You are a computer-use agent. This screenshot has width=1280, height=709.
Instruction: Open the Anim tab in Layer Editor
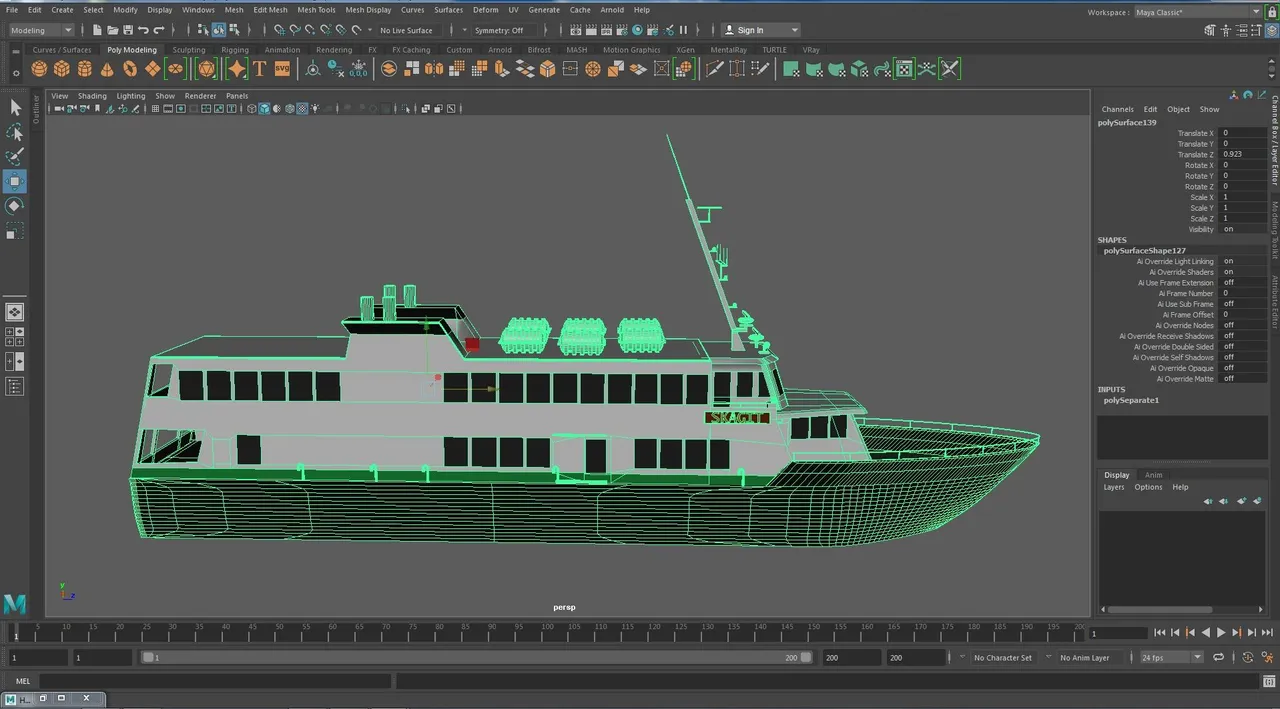click(x=1154, y=475)
